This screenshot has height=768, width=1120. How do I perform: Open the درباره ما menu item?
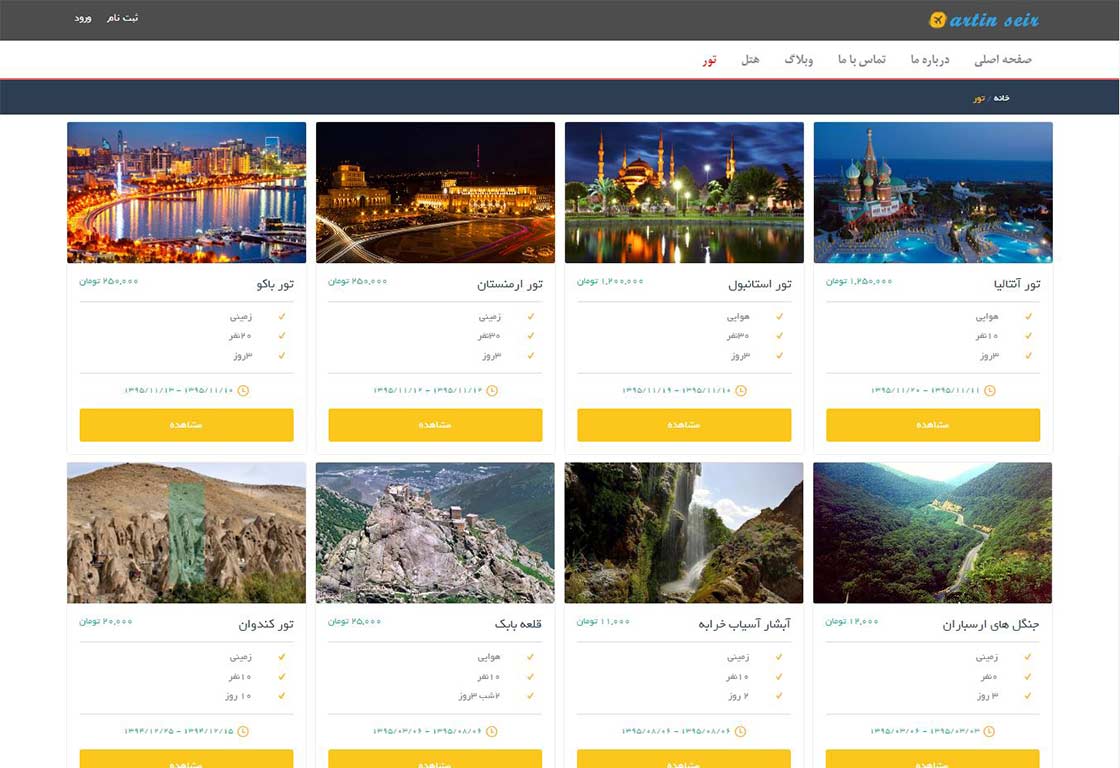(x=930, y=59)
